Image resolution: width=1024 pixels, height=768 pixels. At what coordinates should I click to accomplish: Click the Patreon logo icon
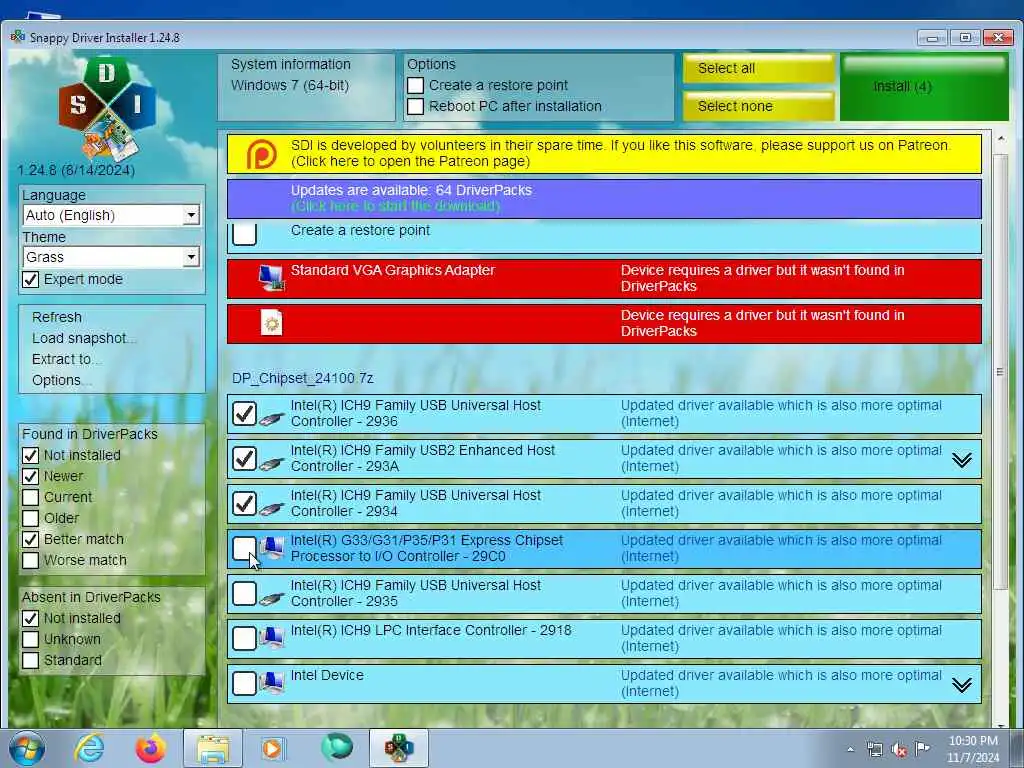[261, 154]
